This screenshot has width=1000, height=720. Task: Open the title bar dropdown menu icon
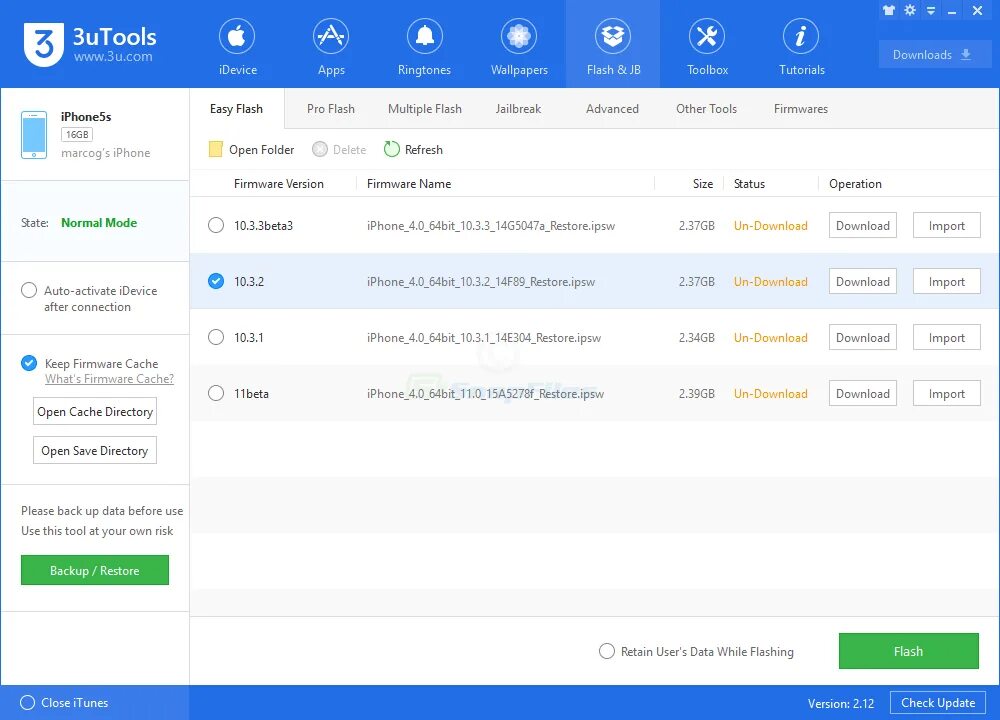[931, 11]
